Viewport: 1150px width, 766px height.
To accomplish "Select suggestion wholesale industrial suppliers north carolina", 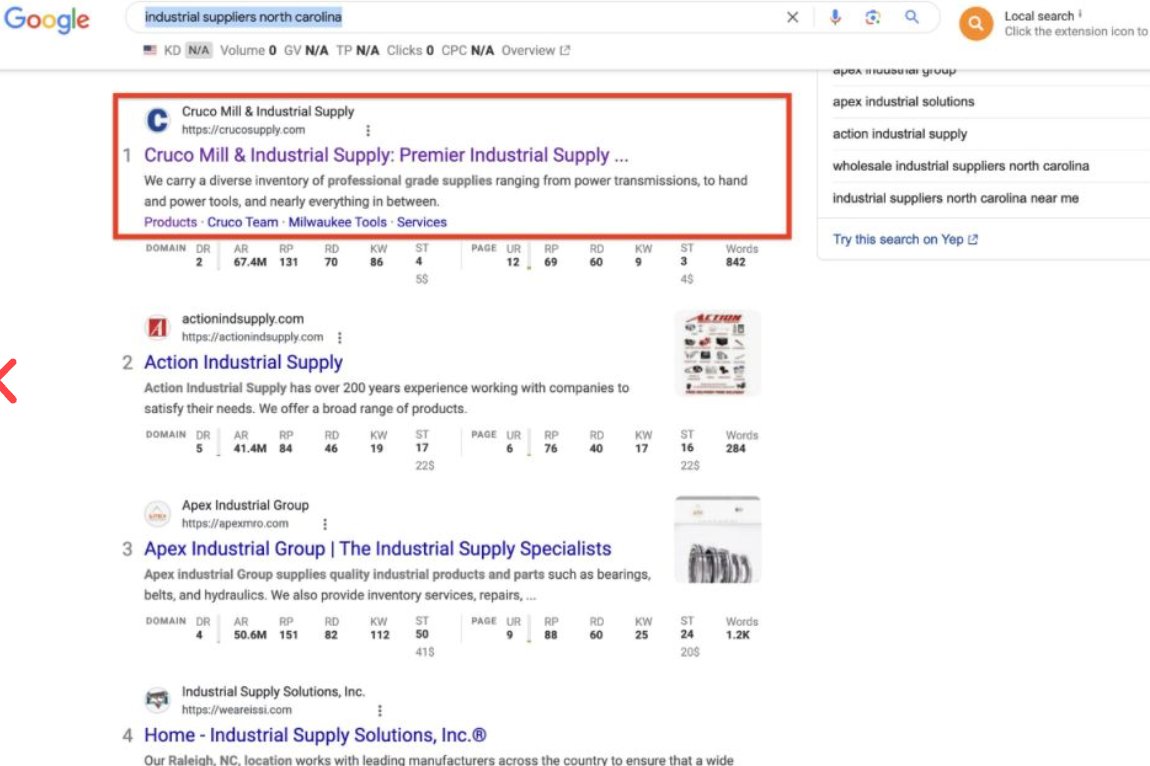I will pos(961,166).
